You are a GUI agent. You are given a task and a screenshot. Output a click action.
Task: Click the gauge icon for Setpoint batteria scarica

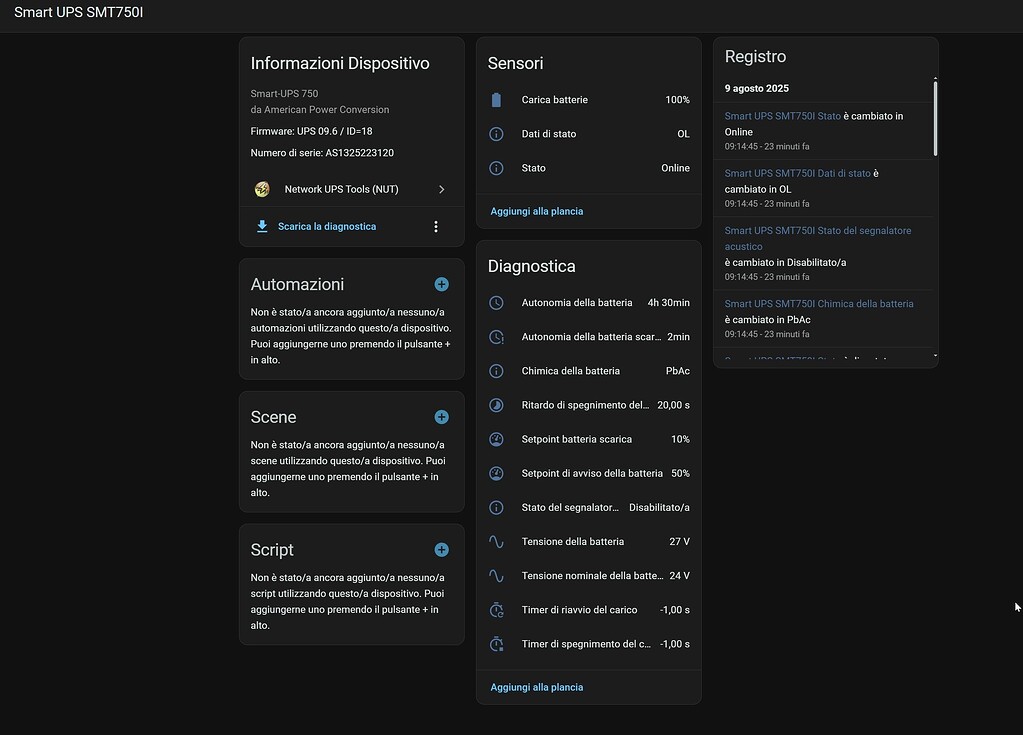click(x=496, y=439)
